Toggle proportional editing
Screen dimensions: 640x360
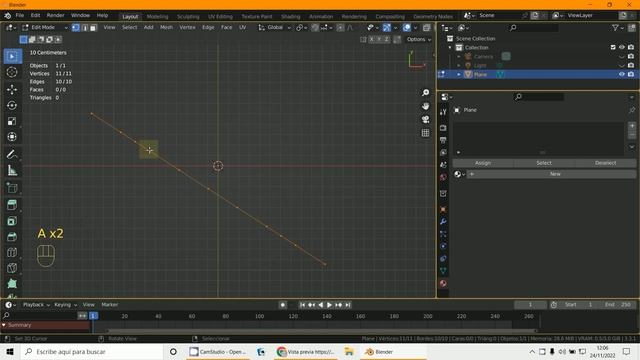pyautogui.click(x=340, y=27)
